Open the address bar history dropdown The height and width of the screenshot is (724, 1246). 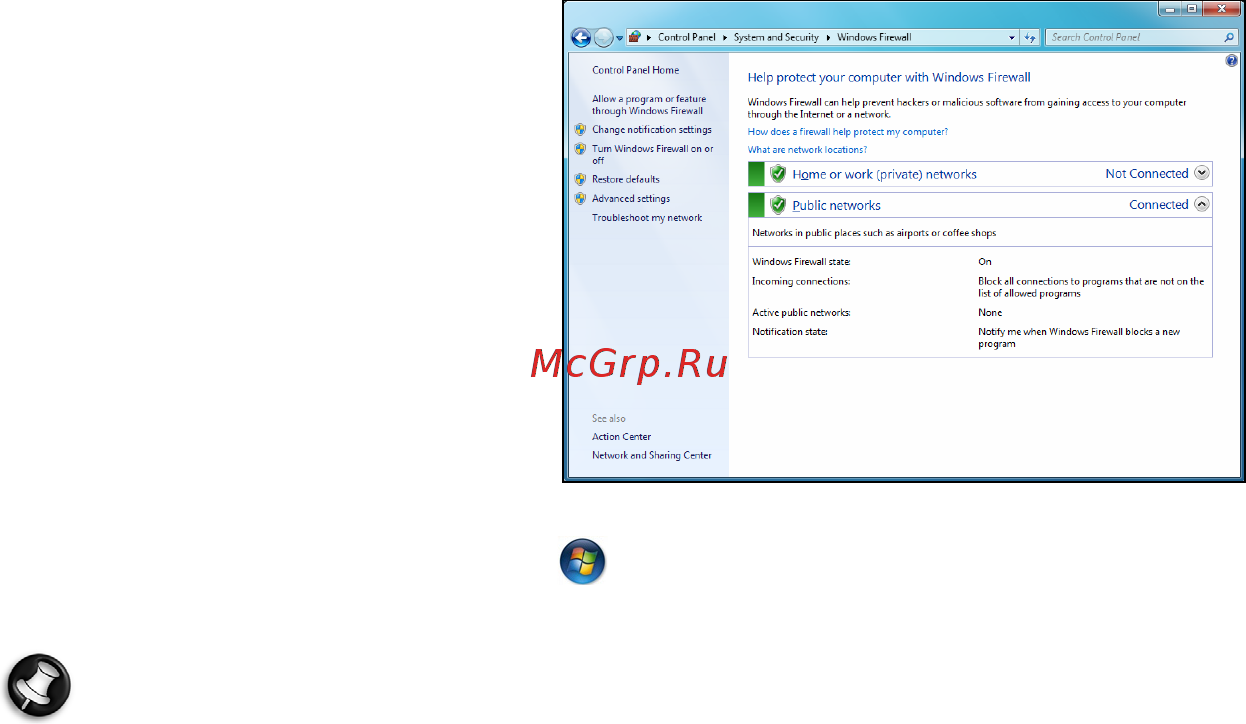pyautogui.click(x=1012, y=37)
